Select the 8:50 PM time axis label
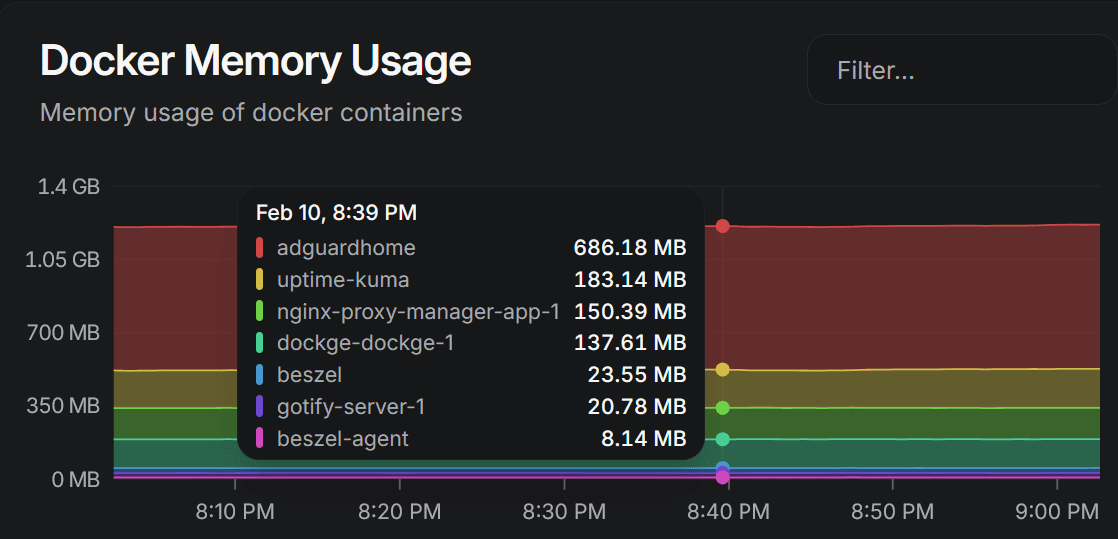Image resolution: width=1118 pixels, height=539 pixels. 892,512
